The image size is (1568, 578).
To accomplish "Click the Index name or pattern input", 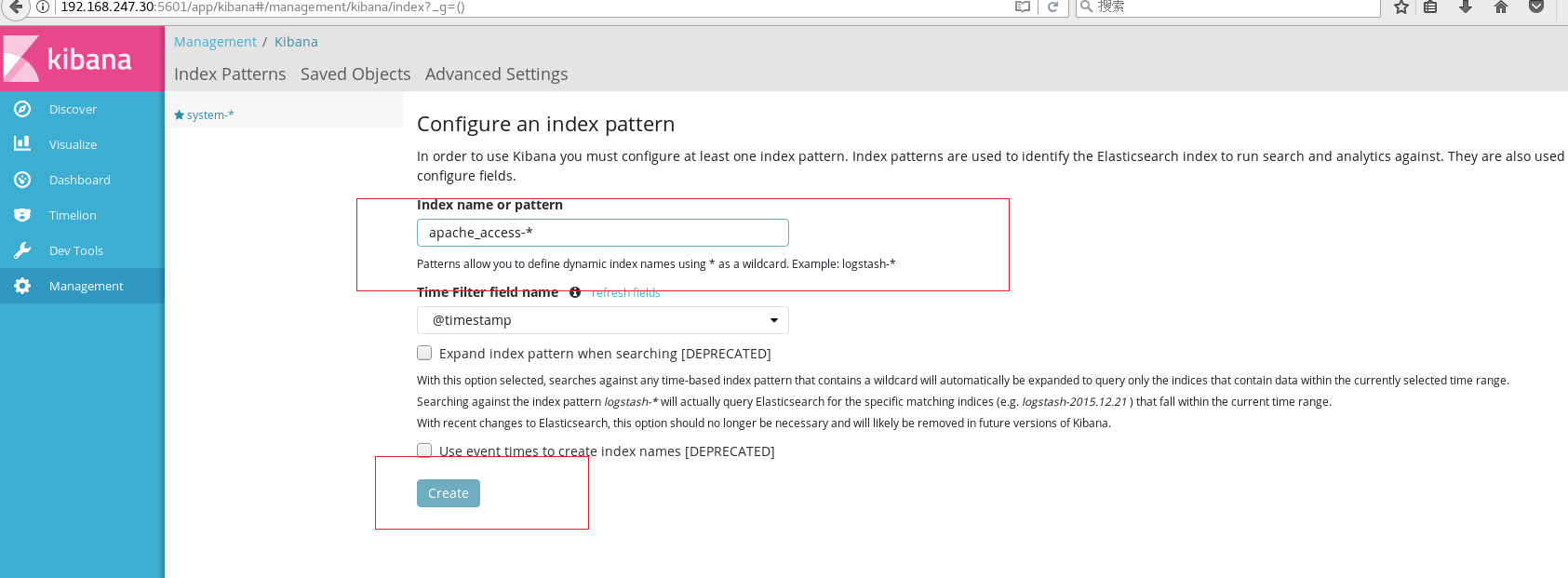I will (602, 233).
